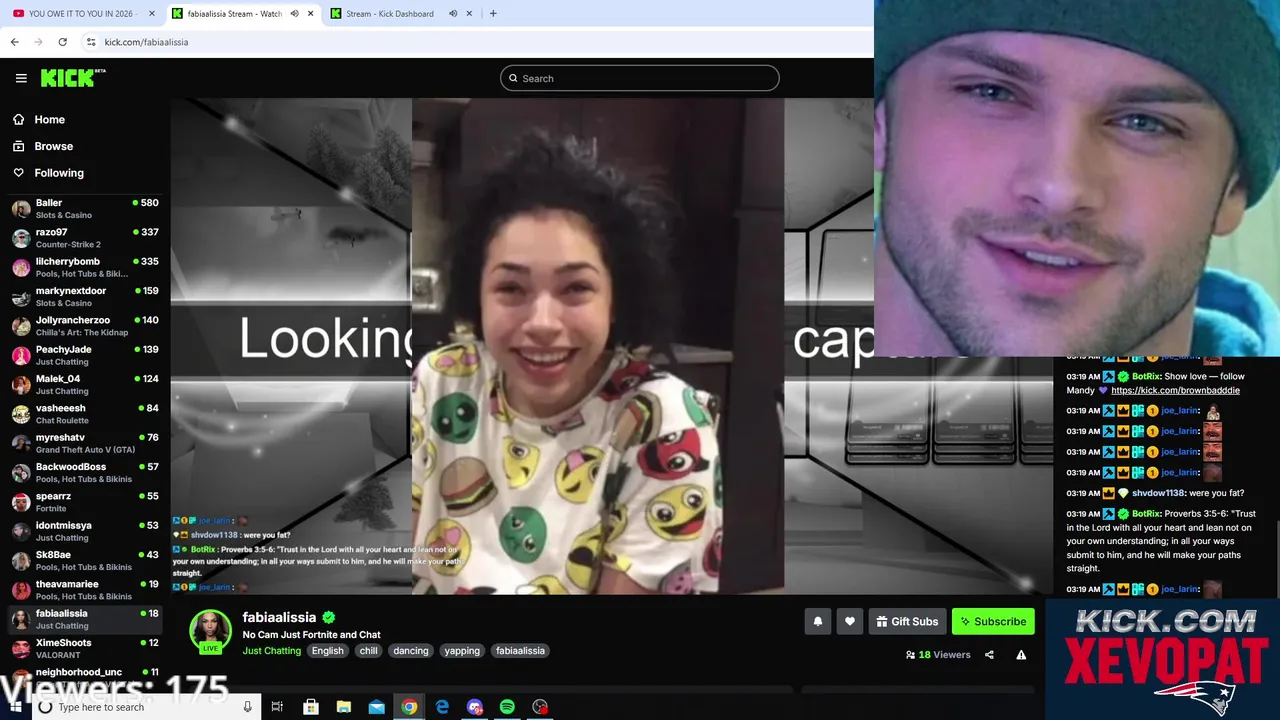This screenshot has width=1280, height=720.
Task: Open spearrz channel in sidebar
Action: point(85,502)
